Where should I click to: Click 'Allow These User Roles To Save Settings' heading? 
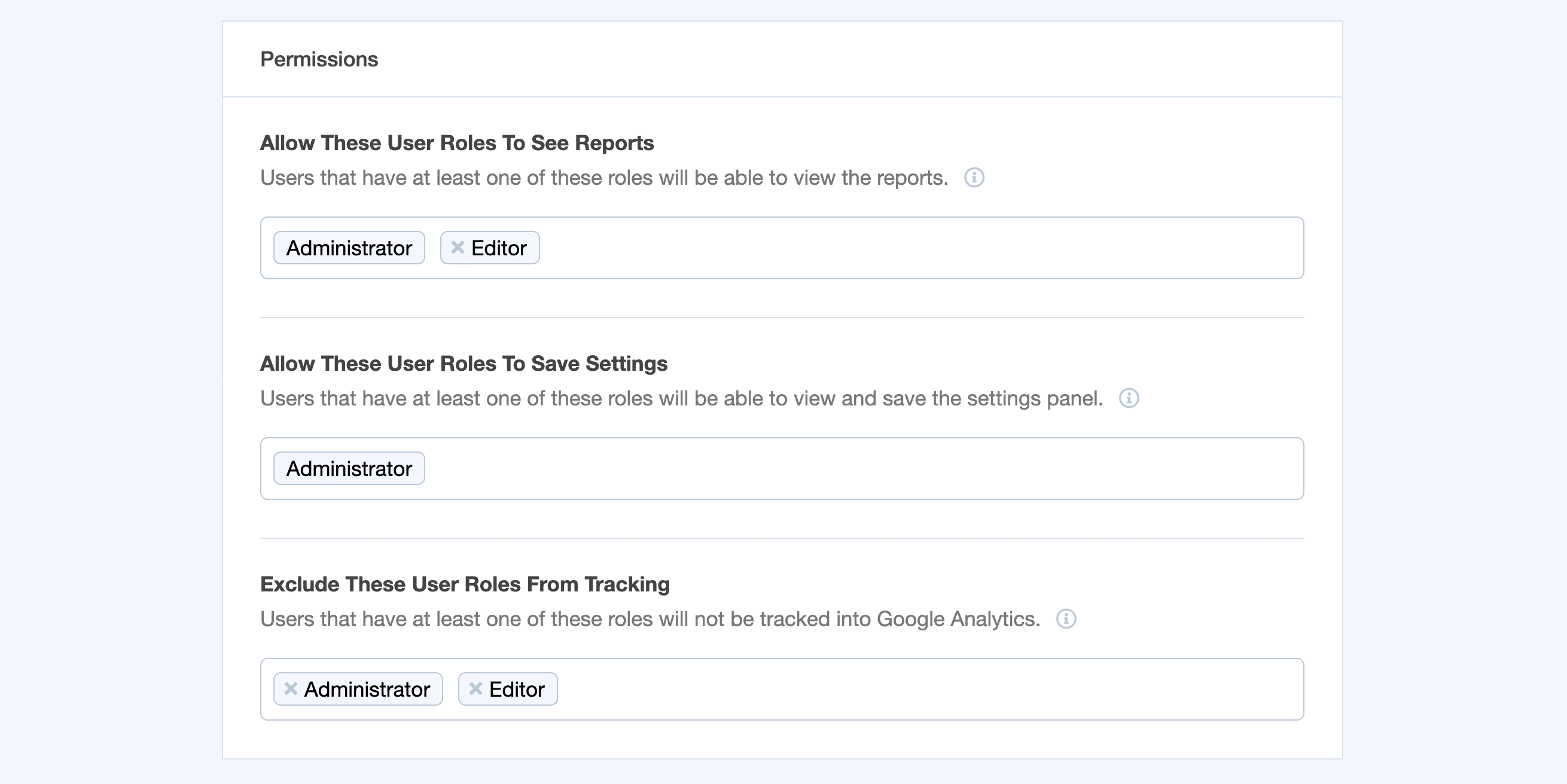464,364
